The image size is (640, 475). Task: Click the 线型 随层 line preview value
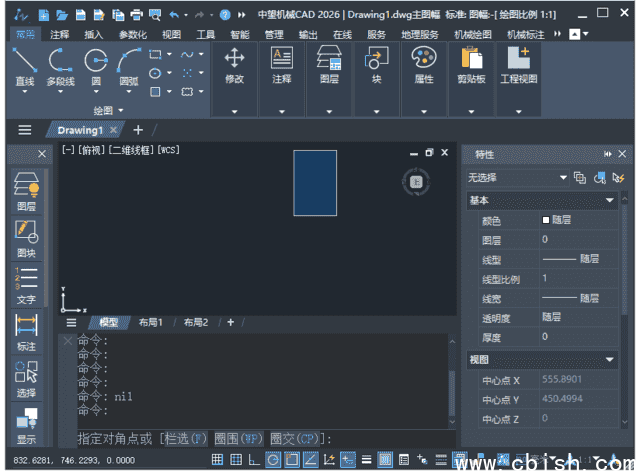pos(570,259)
